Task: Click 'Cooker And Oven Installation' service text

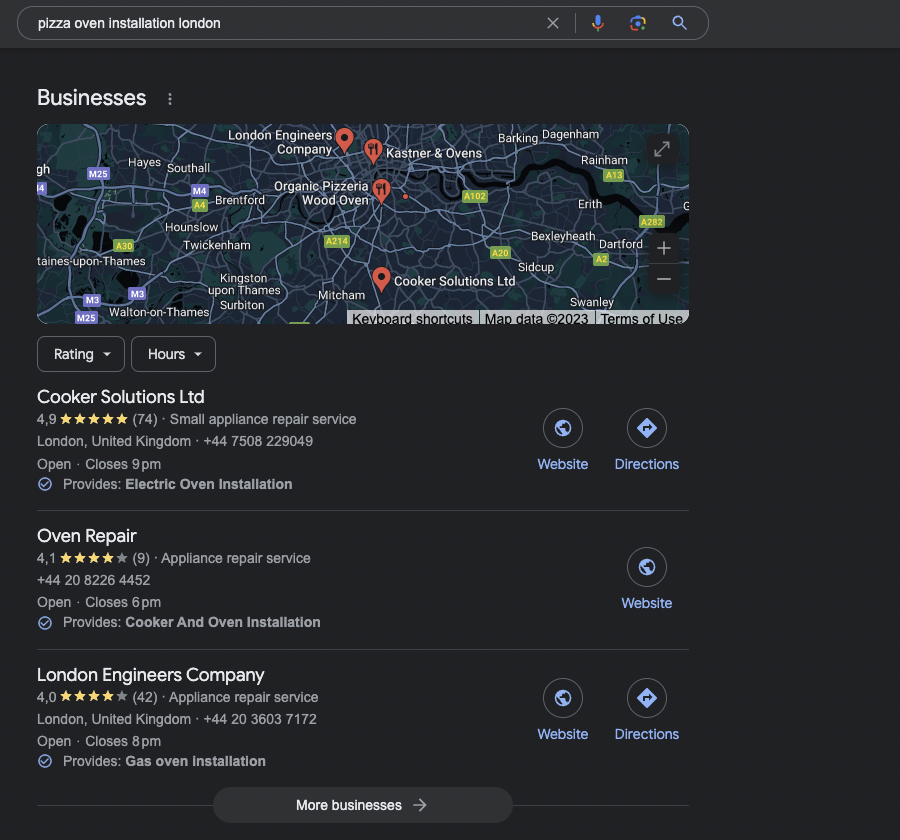Action: click(x=223, y=622)
